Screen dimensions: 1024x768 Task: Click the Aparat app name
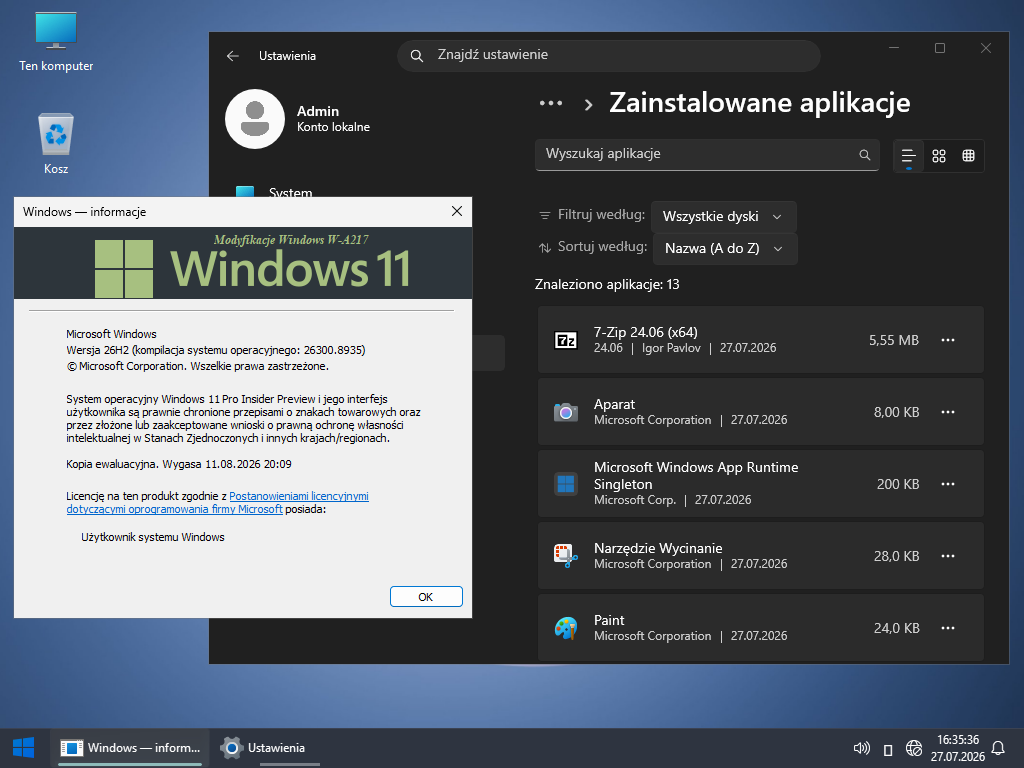coord(614,404)
